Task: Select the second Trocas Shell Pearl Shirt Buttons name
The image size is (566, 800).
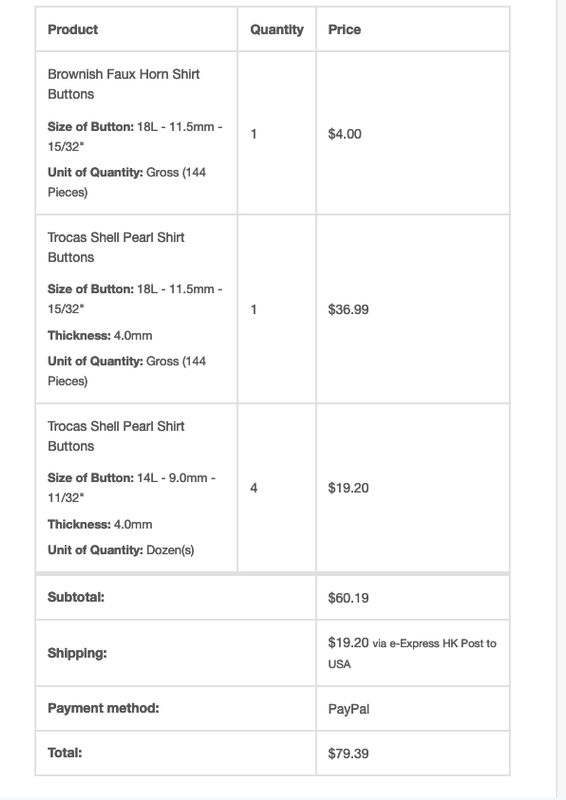Action: point(116,436)
